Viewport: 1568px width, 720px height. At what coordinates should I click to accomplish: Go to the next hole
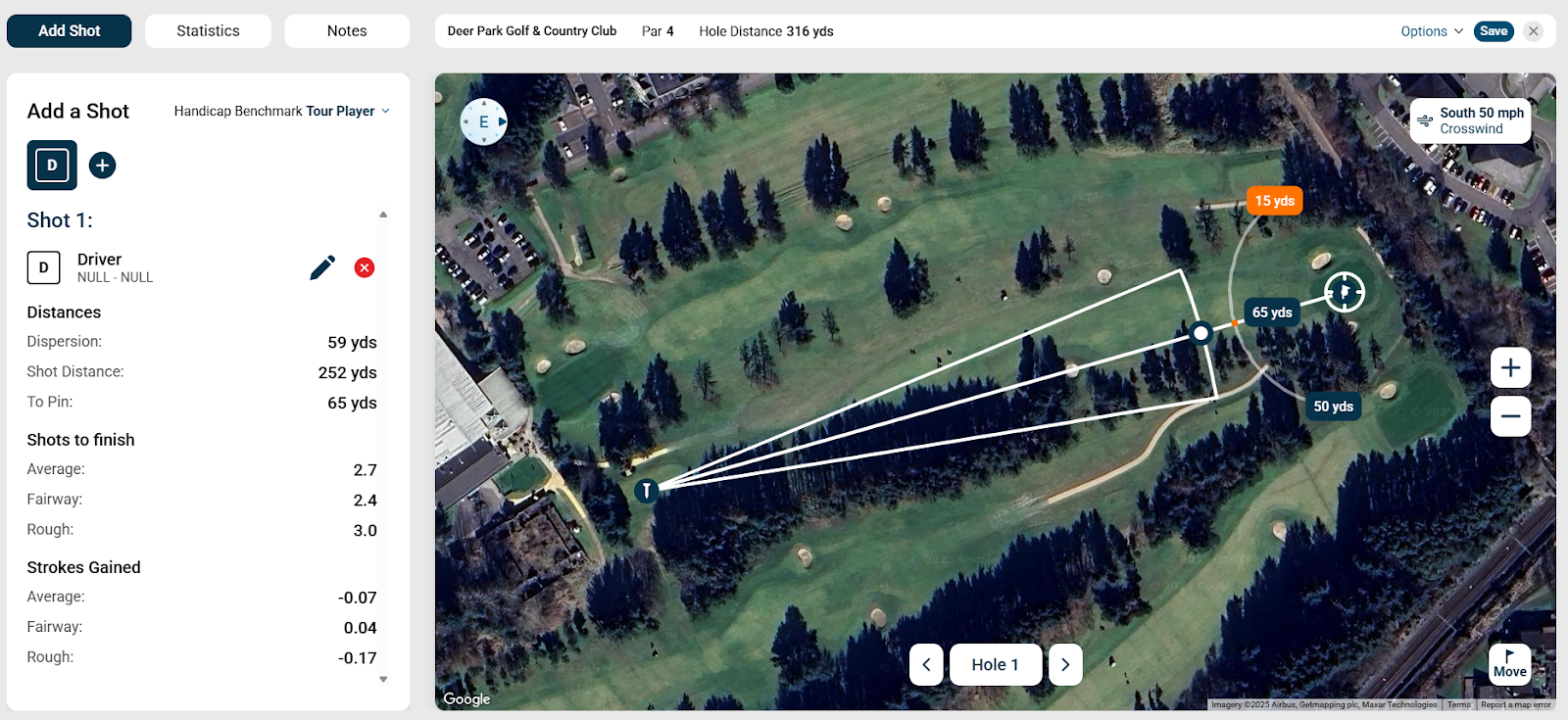click(x=1065, y=664)
